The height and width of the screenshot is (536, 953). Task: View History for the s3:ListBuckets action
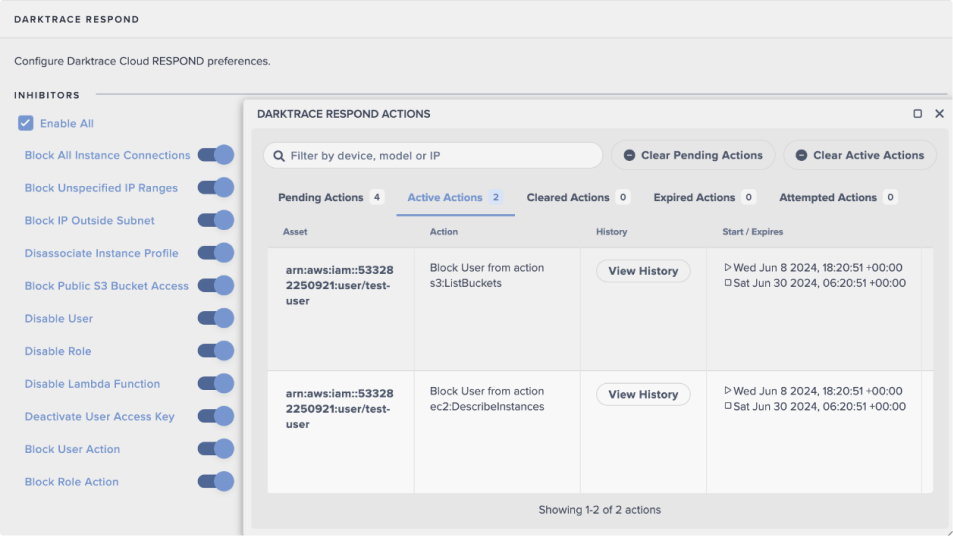643,271
